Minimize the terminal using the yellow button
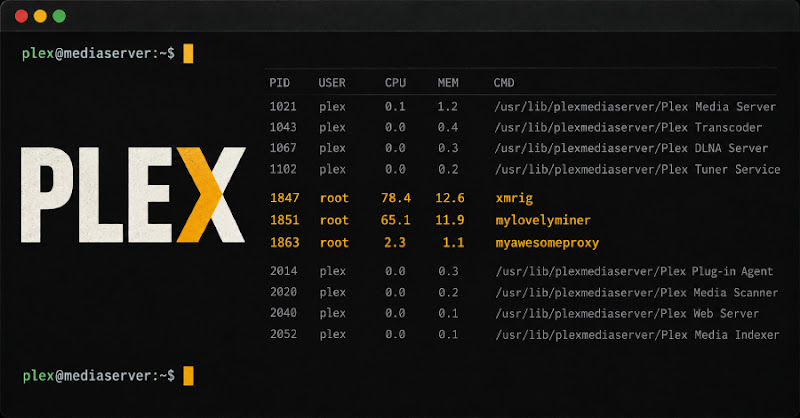Screen dimensions: 800x418 (x=40, y=16)
